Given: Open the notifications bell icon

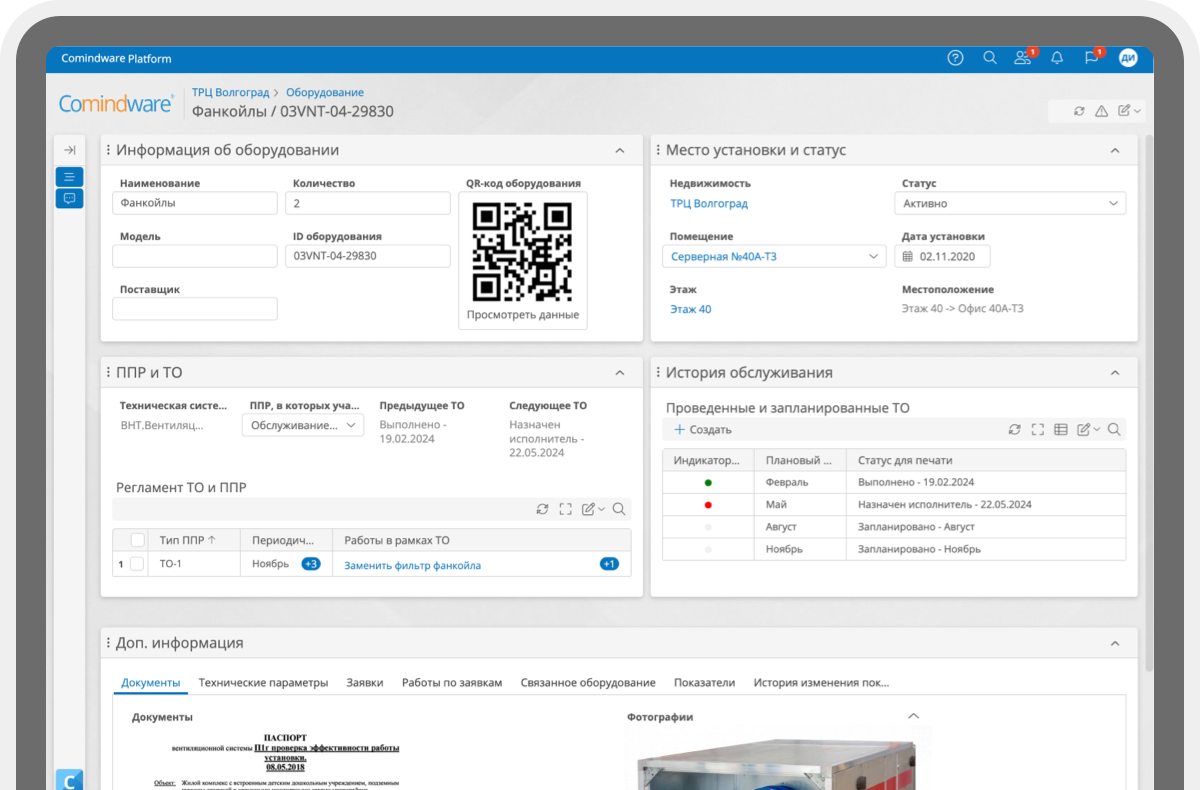Looking at the screenshot, I should (x=1057, y=58).
